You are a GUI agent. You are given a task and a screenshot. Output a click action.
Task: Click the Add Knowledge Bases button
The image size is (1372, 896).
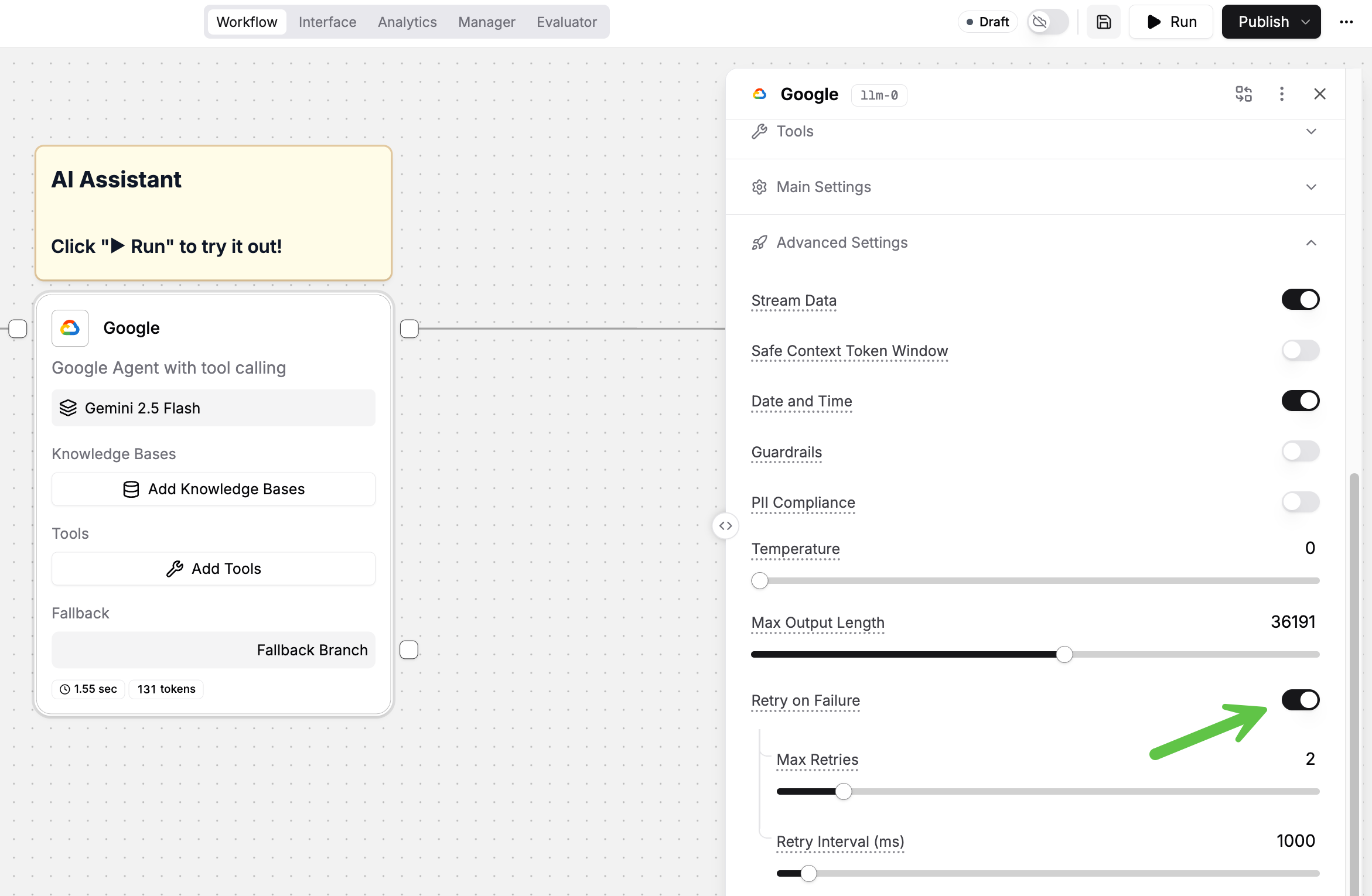(213, 489)
